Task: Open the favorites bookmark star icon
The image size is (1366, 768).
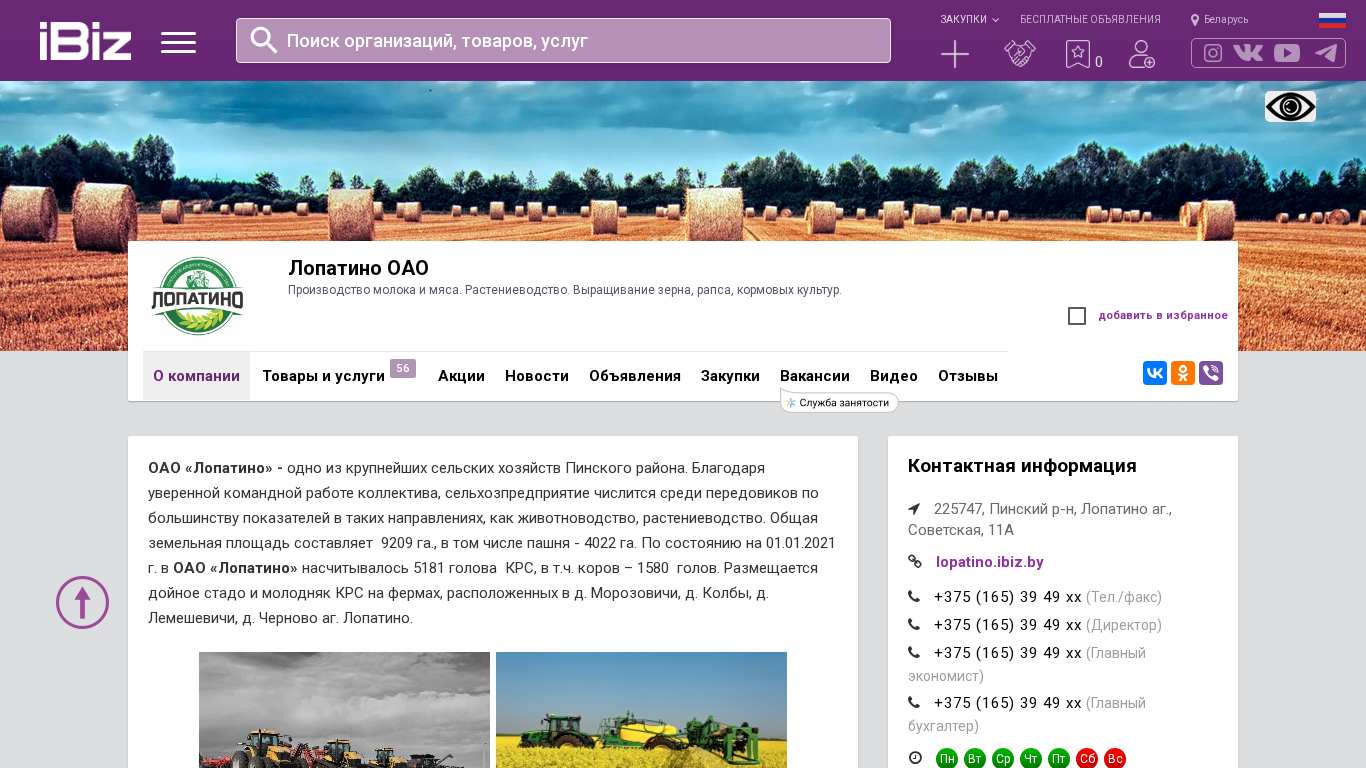Action: pyautogui.click(x=1077, y=54)
